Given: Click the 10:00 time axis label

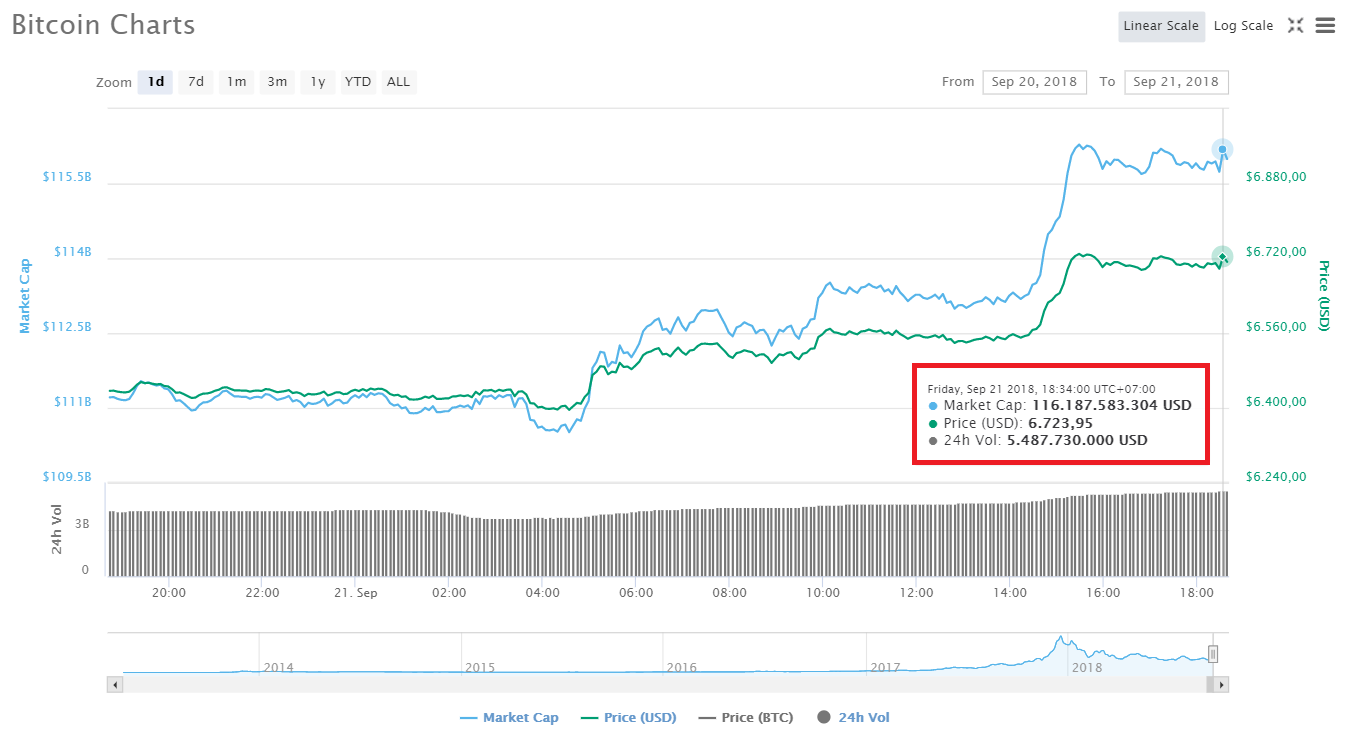Looking at the screenshot, I should point(822,593).
